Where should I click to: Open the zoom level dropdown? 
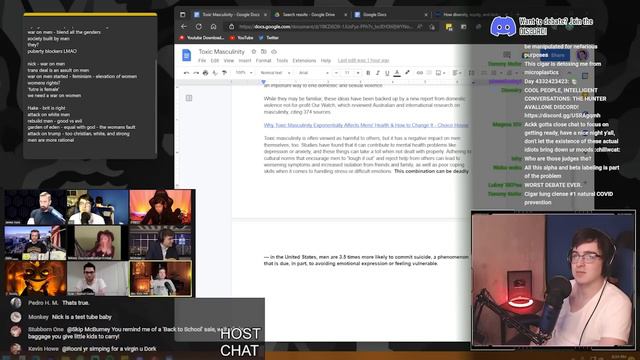click(244, 73)
